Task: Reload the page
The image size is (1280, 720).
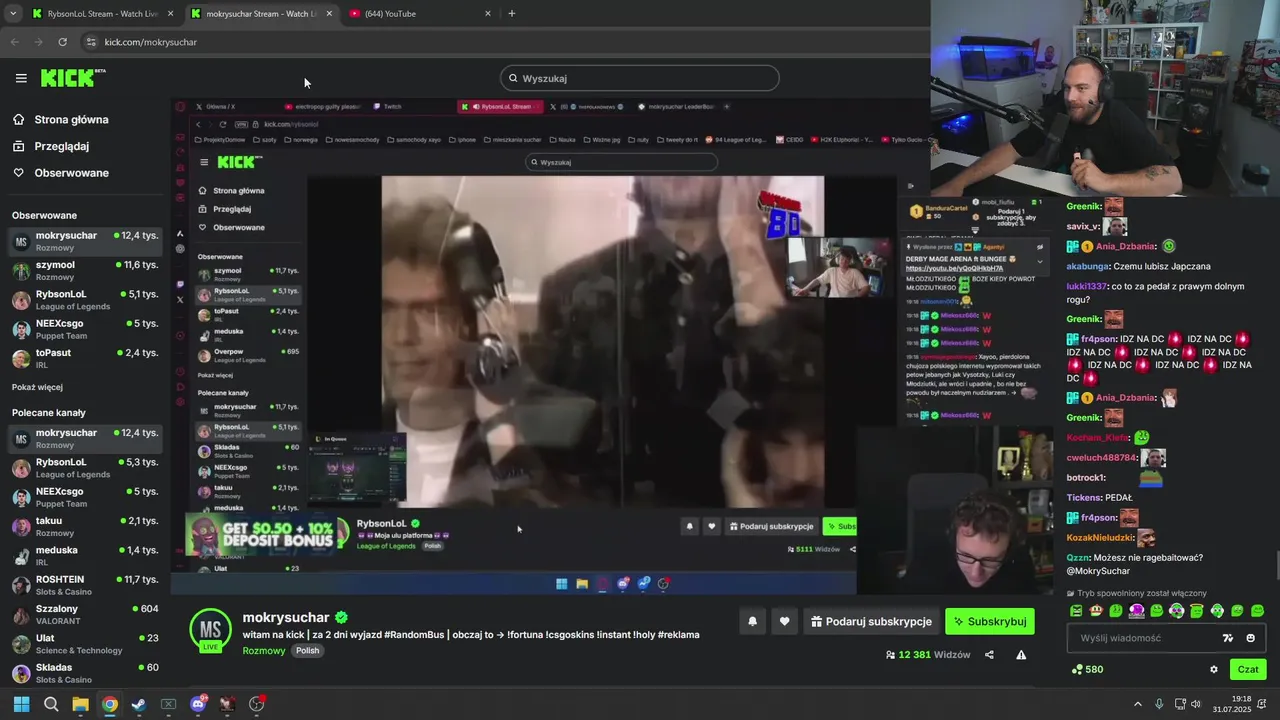Action: pos(62,42)
